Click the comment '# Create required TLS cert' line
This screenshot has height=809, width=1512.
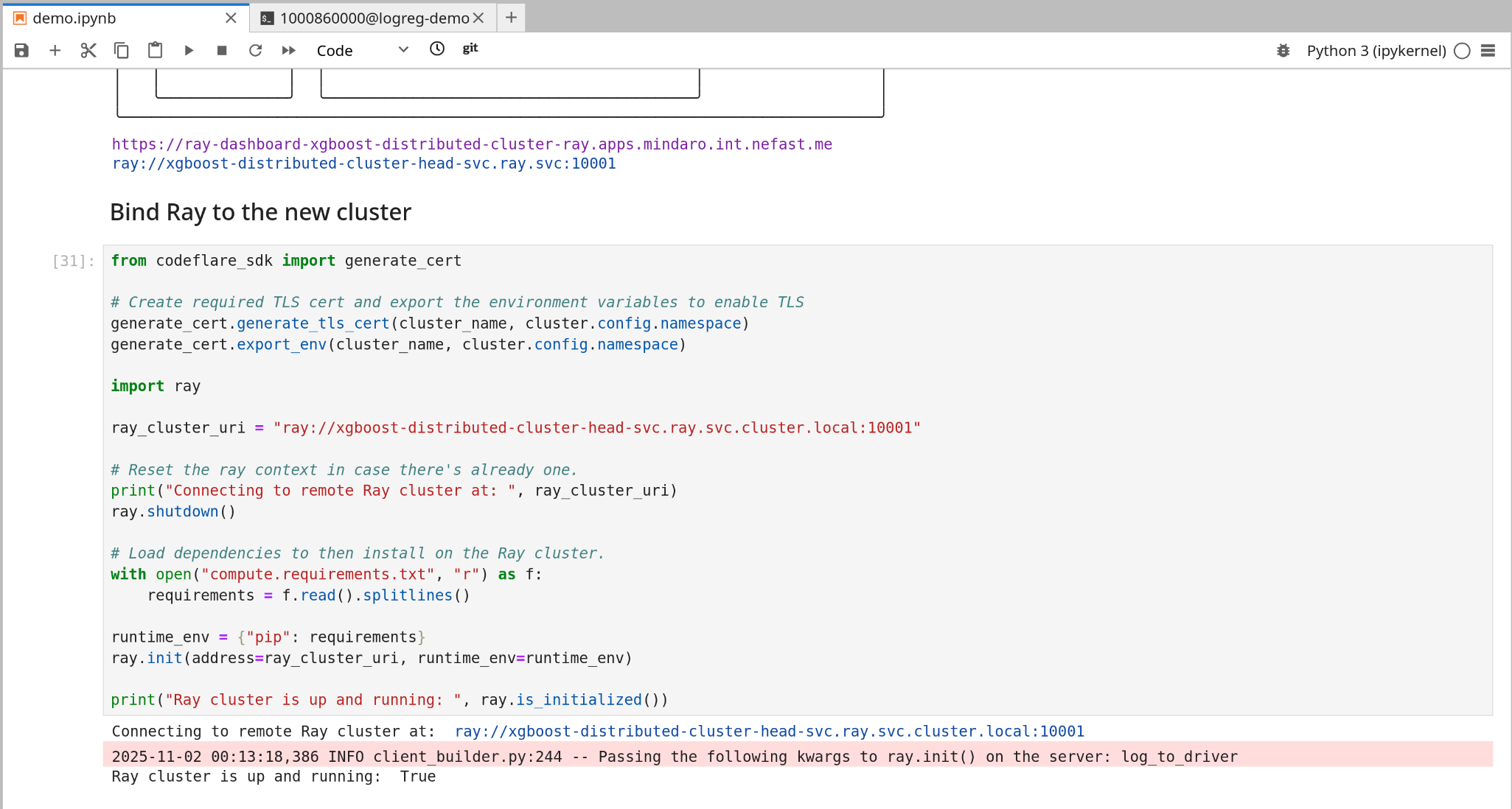pos(457,302)
